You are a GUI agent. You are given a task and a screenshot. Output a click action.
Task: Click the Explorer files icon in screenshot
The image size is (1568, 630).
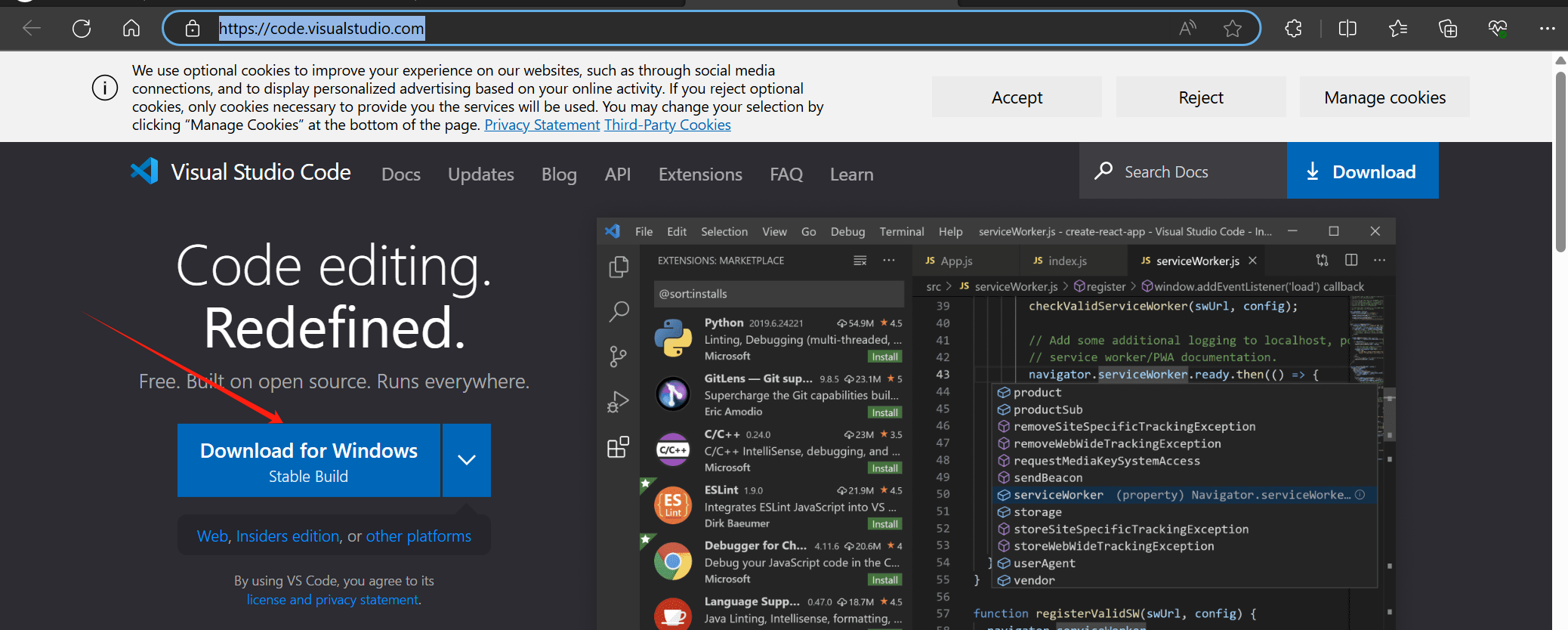click(619, 267)
